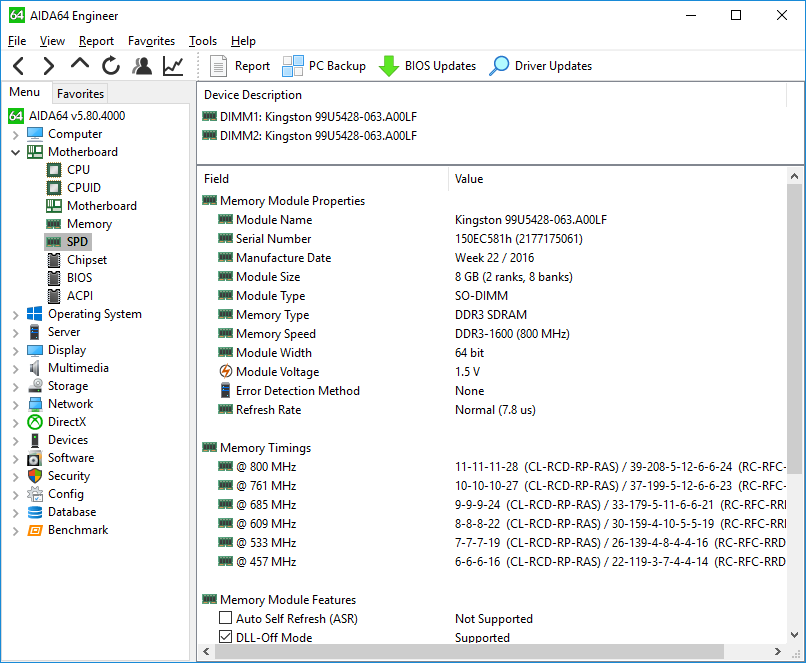Screen dimensions: 806x663
Task: Toggle the Auto Self Refresh (ASR) checkbox
Action: [225, 618]
